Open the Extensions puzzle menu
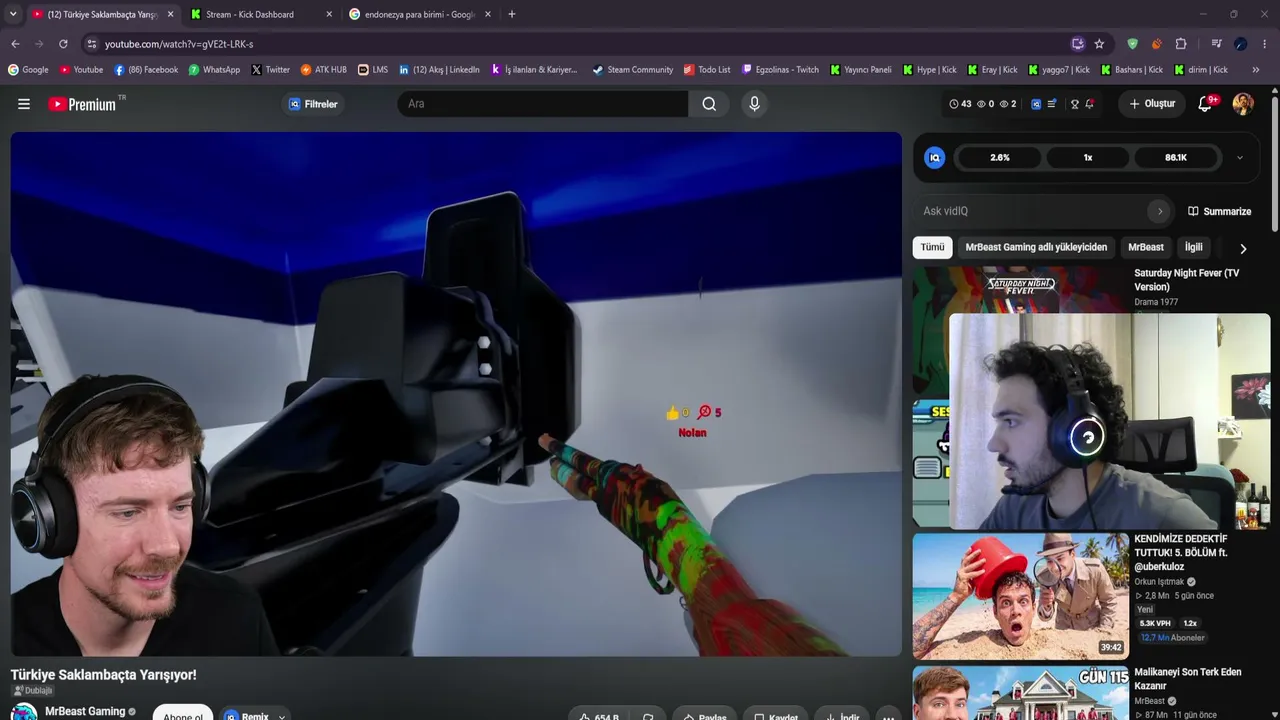 (1181, 44)
